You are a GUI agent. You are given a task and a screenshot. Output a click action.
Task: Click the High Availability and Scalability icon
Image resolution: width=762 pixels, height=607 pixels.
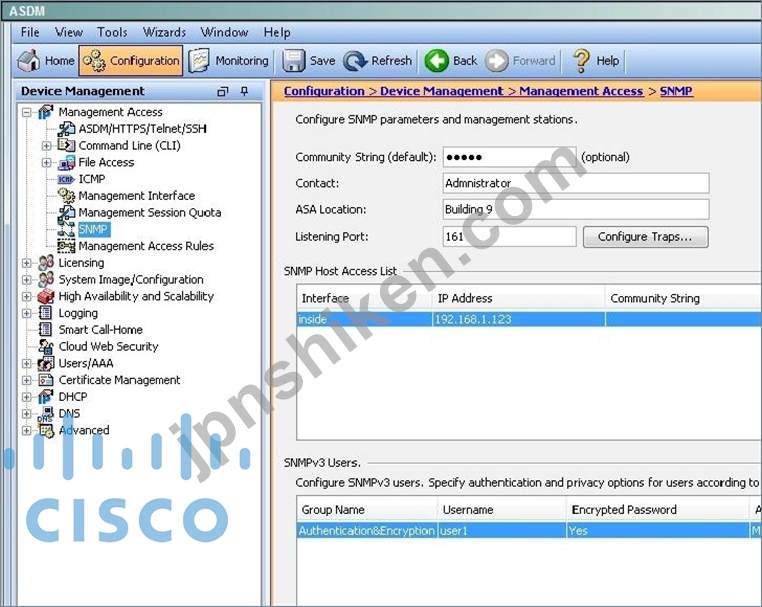(46, 296)
